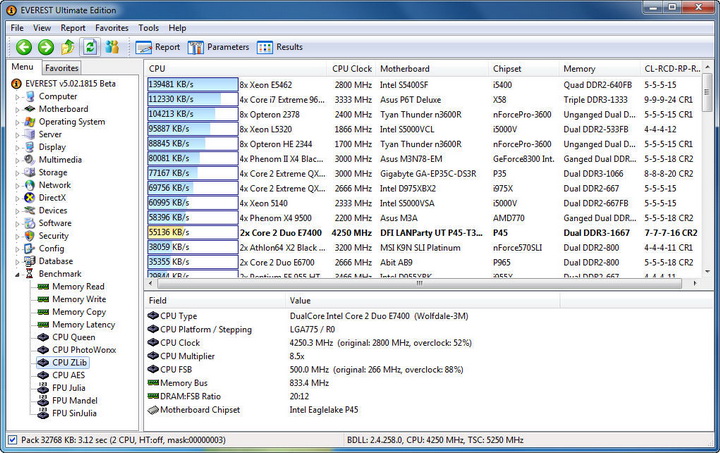The width and height of the screenshot is (720, 453).
Task: Sort by the Memory column header
Action: coord(600,69)
